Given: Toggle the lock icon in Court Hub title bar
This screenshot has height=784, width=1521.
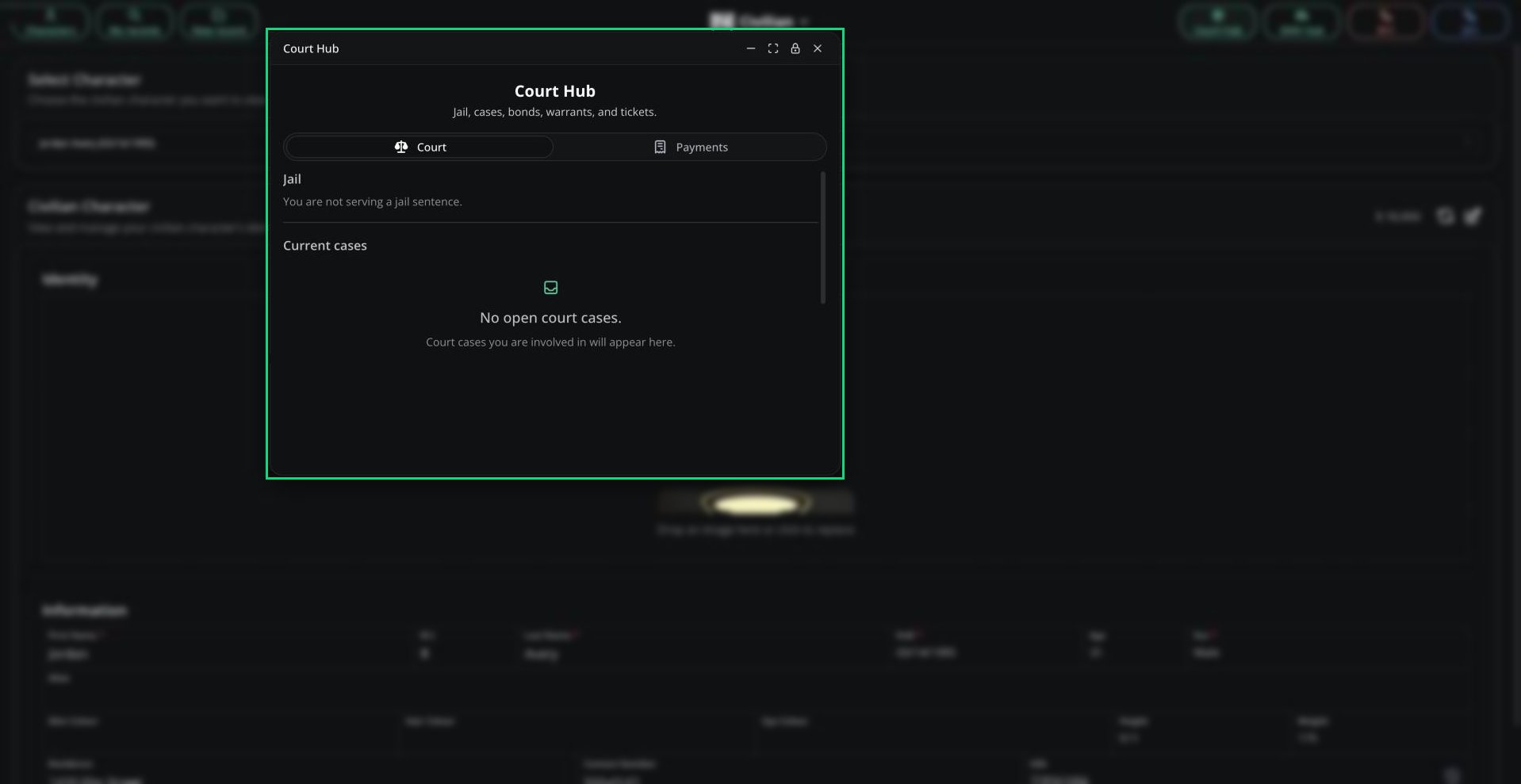Looking at the screenshot, I should [x=795, y=48].
